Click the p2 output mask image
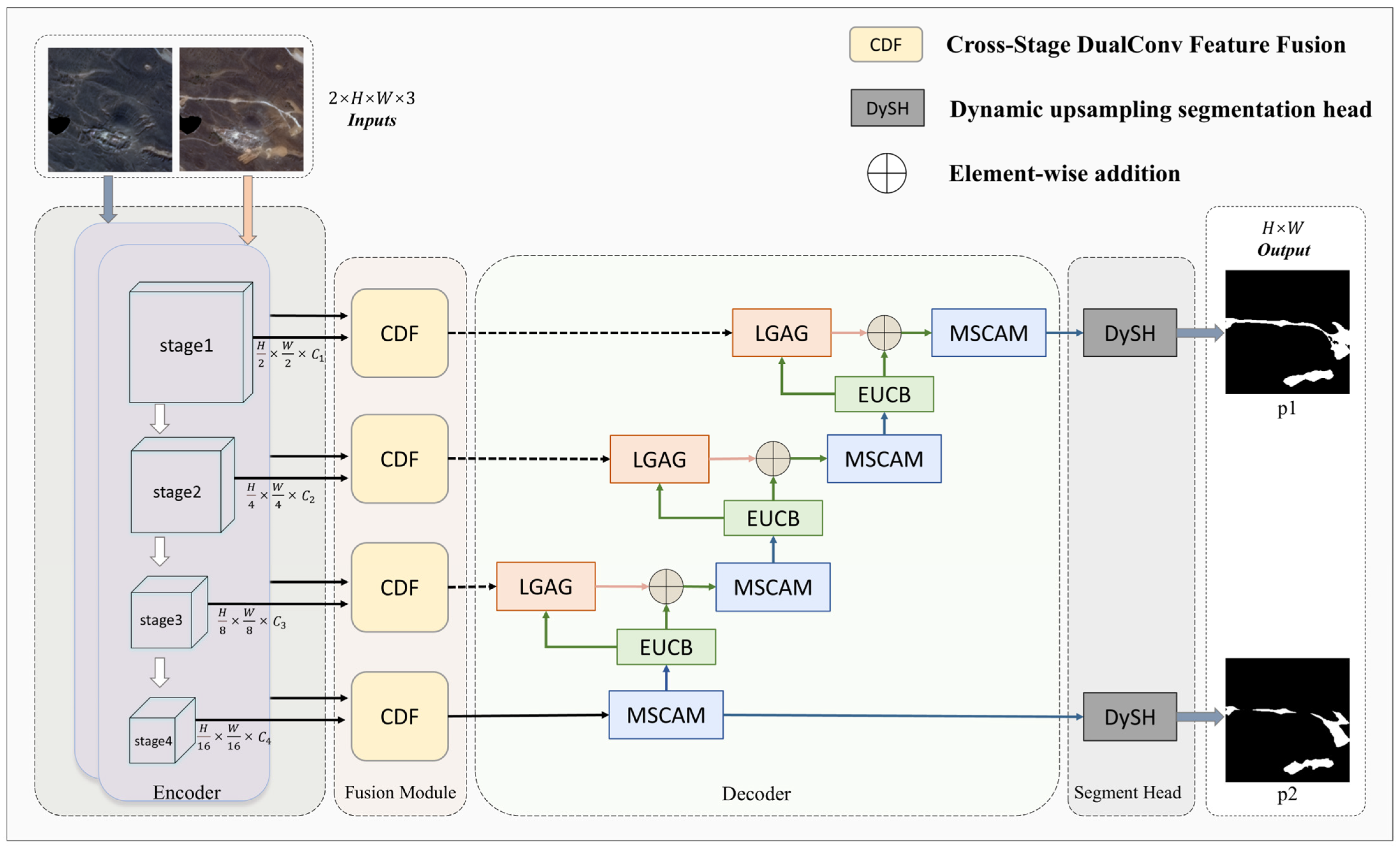1400x851 pixels. (1287, 720)
